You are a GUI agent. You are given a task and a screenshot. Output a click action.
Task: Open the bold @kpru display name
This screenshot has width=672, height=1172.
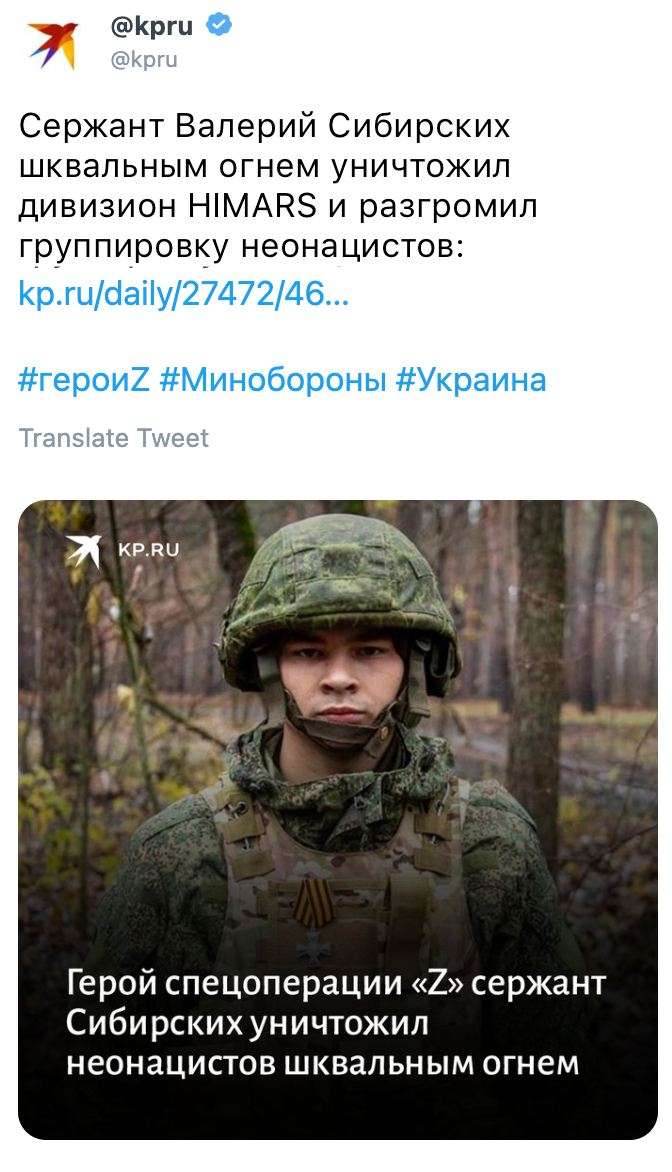tap(152, 28)
